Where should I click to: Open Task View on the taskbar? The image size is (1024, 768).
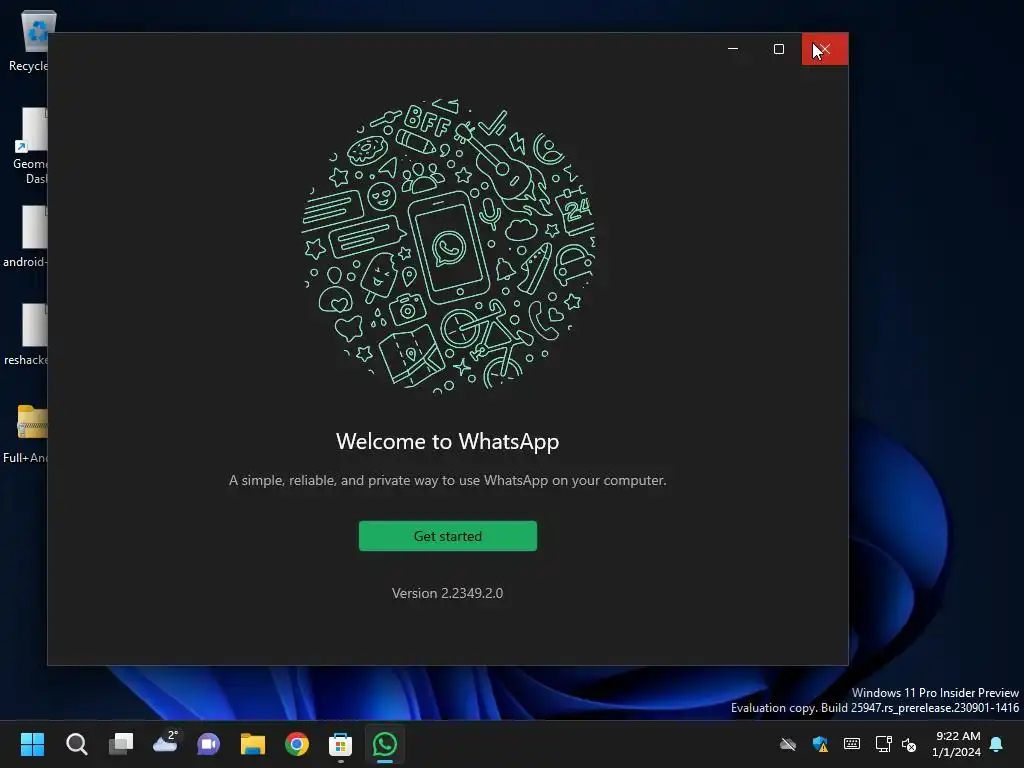tap(121, 744)
